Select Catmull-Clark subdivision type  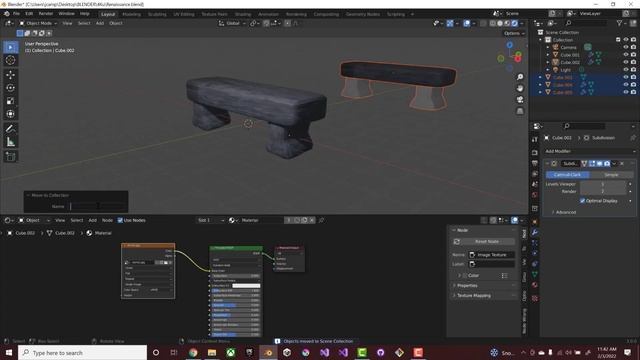pyautogui.click(x=567, y=175)
